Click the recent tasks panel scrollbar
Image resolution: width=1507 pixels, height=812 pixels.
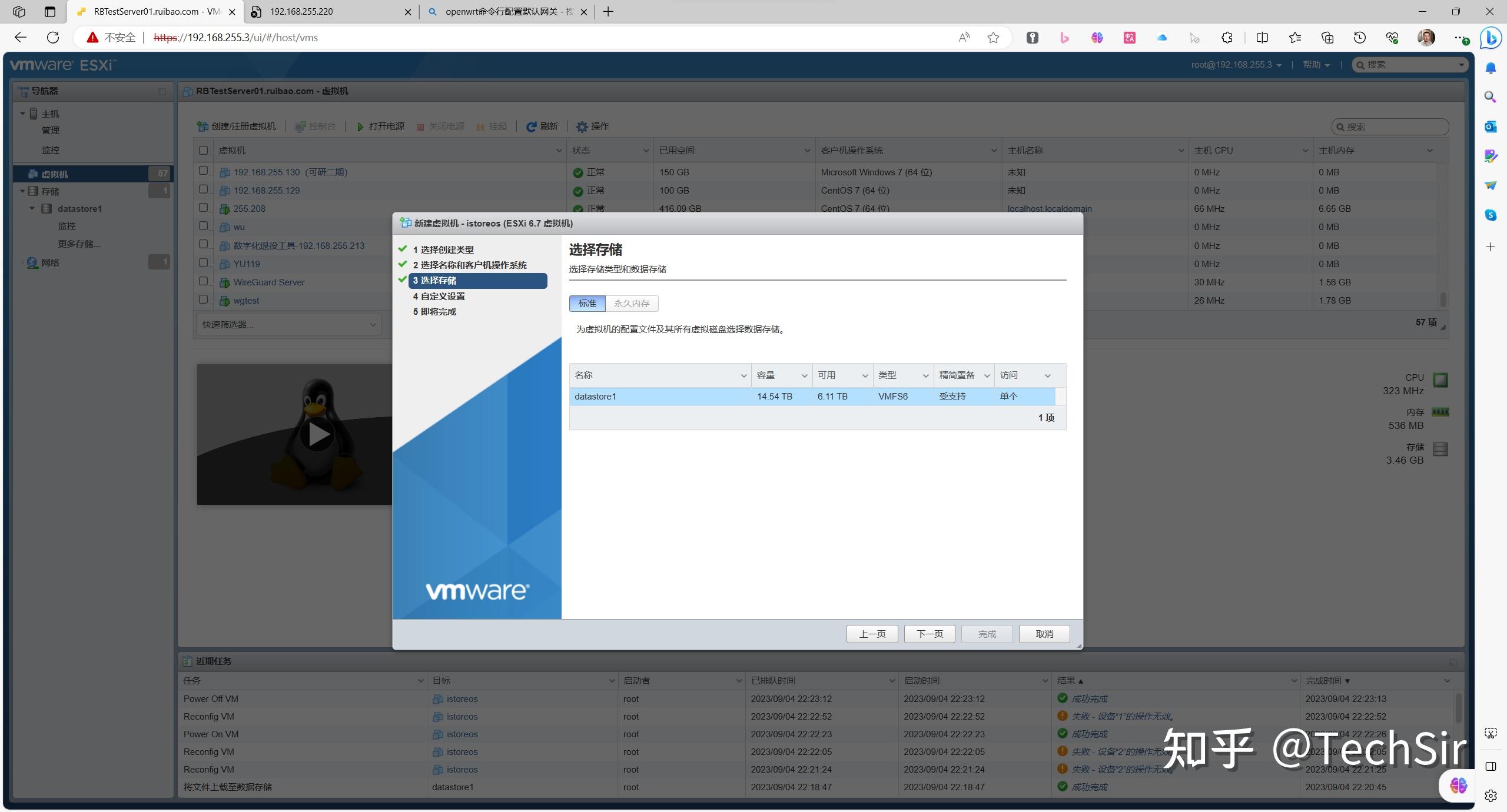tap(1458, 709)
